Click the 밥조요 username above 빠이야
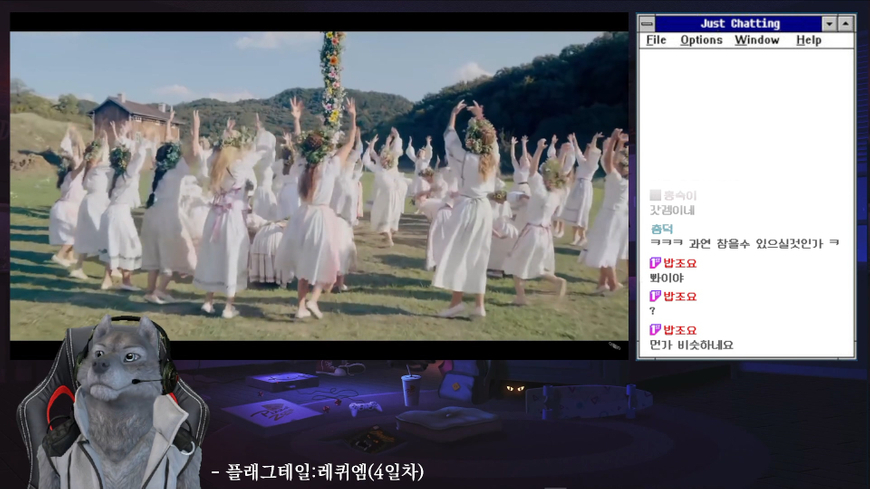 coord(680,263)
